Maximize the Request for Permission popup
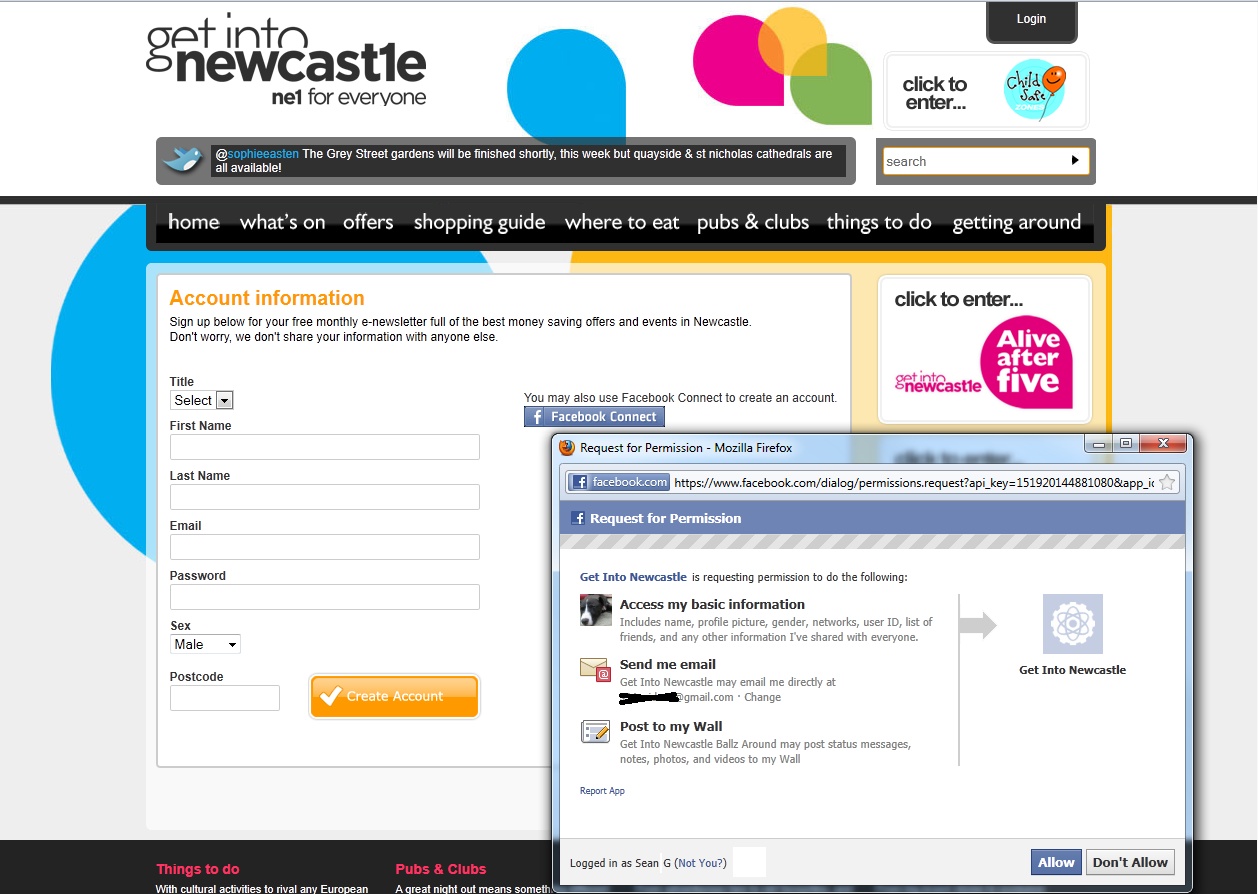This screenshot has width=1258, height=894. pyautogui.click(x=1126, y=444)
